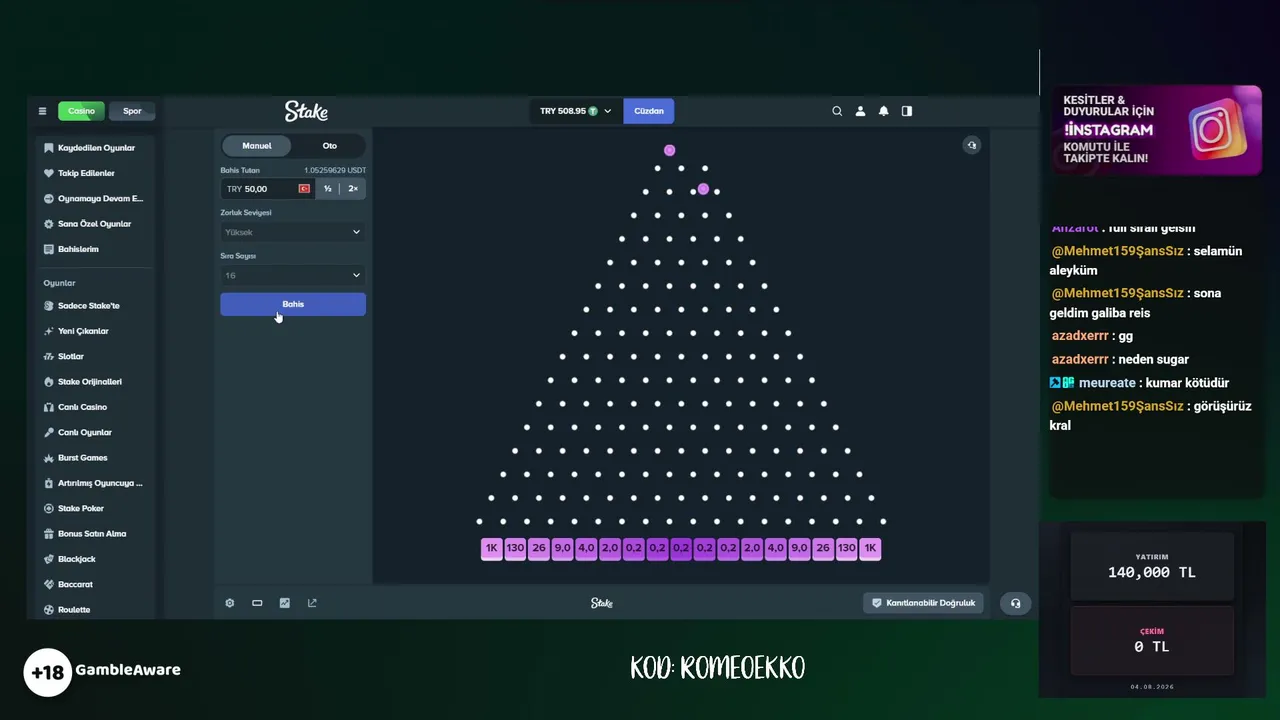Open Yeni Çıkanlar in the sidebar
The image size is (1280, 720).
pos(83,331)
